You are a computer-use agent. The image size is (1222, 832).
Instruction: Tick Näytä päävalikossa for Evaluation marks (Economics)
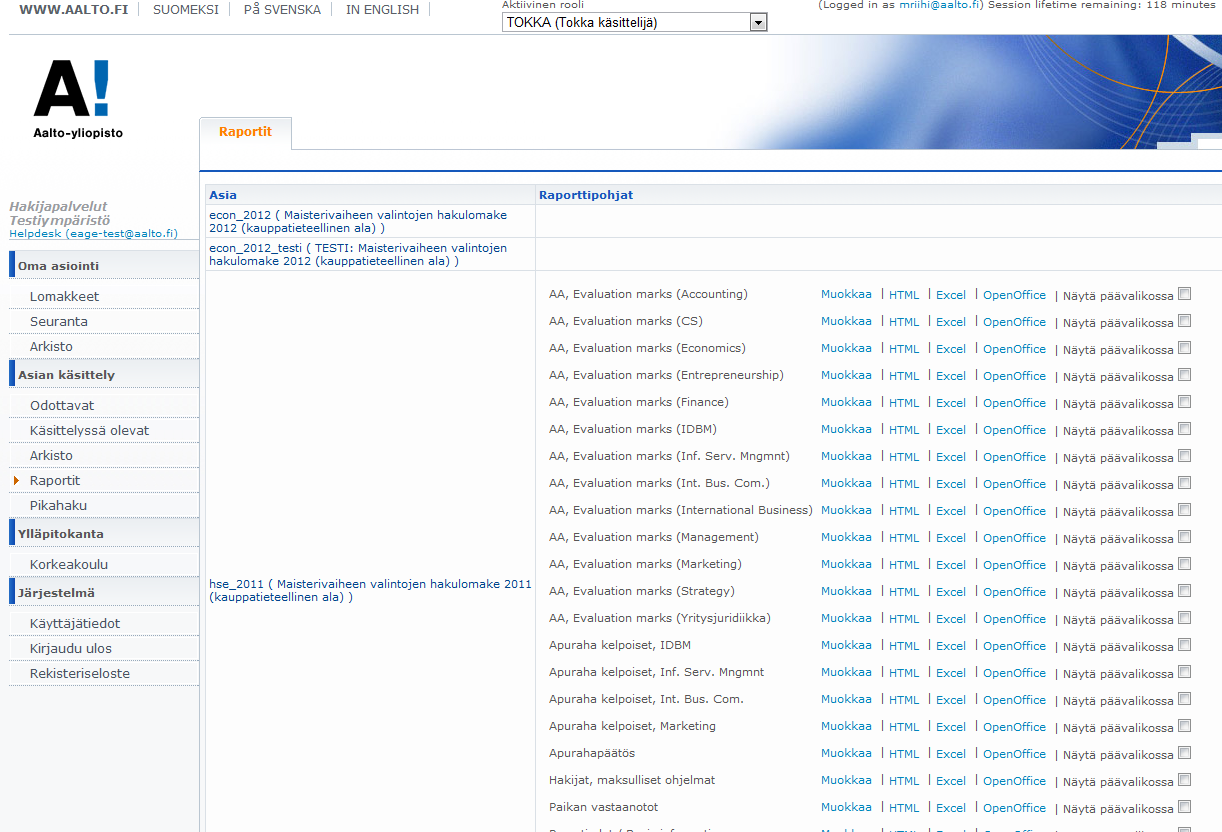1185,348
